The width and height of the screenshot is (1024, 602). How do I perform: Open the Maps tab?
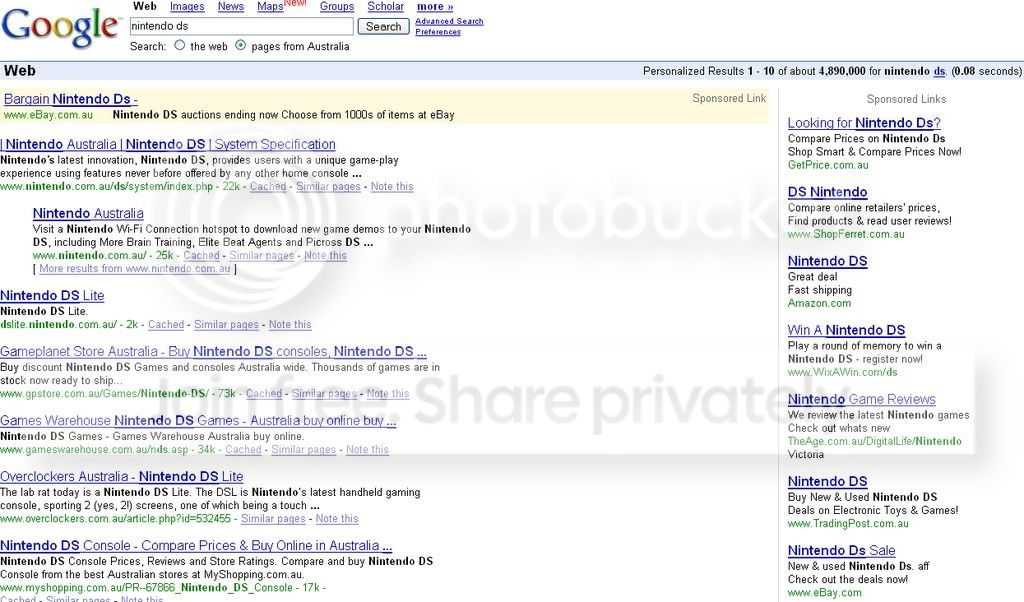pos(270,7)
